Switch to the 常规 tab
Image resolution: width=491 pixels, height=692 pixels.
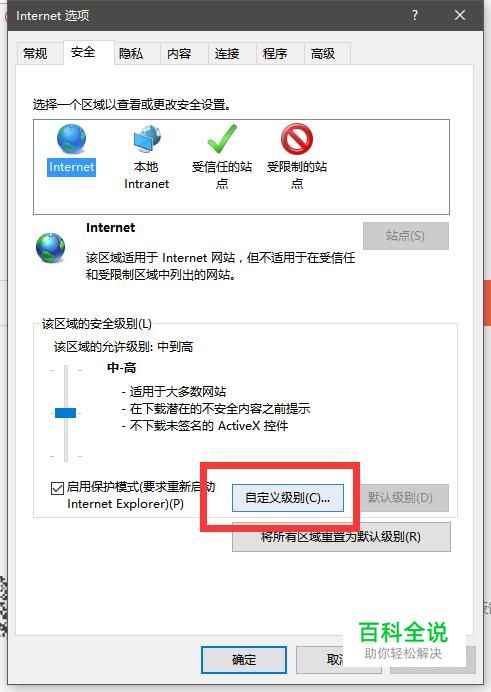(x=35, y=54)
